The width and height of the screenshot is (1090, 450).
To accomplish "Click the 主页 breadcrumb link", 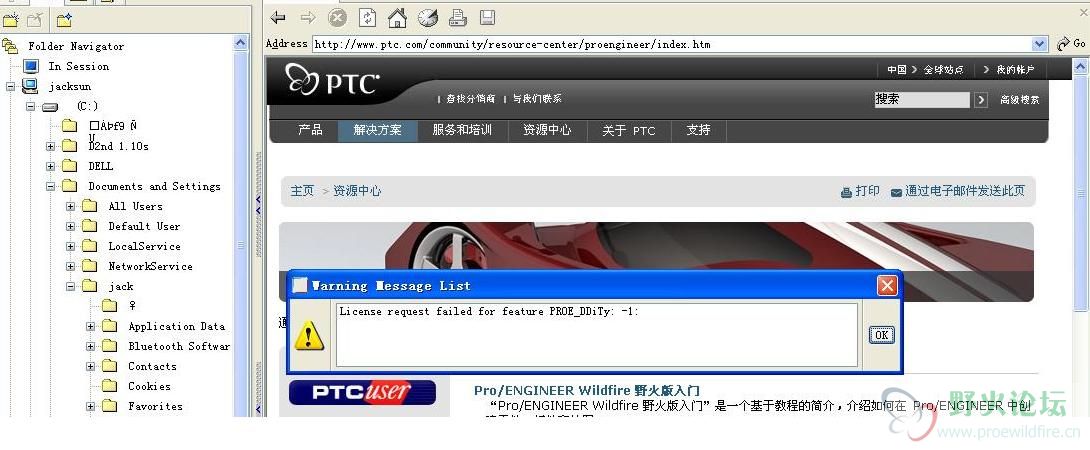I will pyautogui.click(x=302, y=191).
